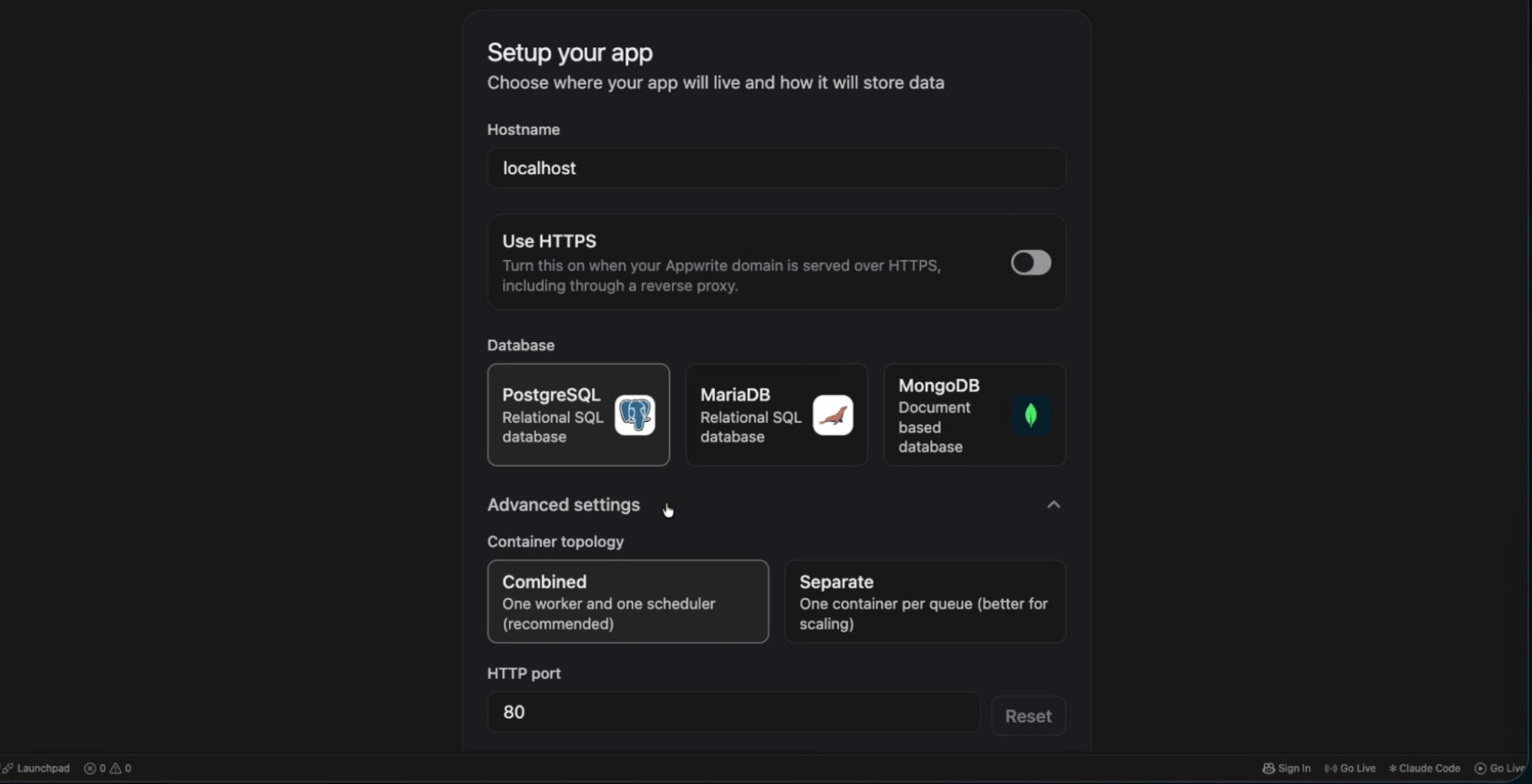
Task: Click the broadcast Go Live status item
Action: [1350, 769]
